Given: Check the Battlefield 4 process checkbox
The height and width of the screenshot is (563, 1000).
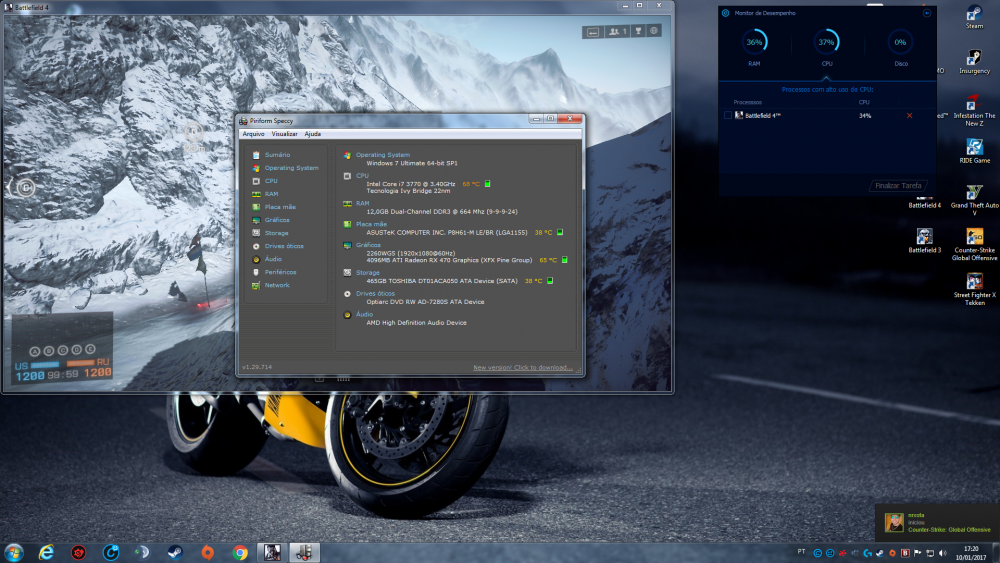Looking at the screenshot, I should [728, 116].
